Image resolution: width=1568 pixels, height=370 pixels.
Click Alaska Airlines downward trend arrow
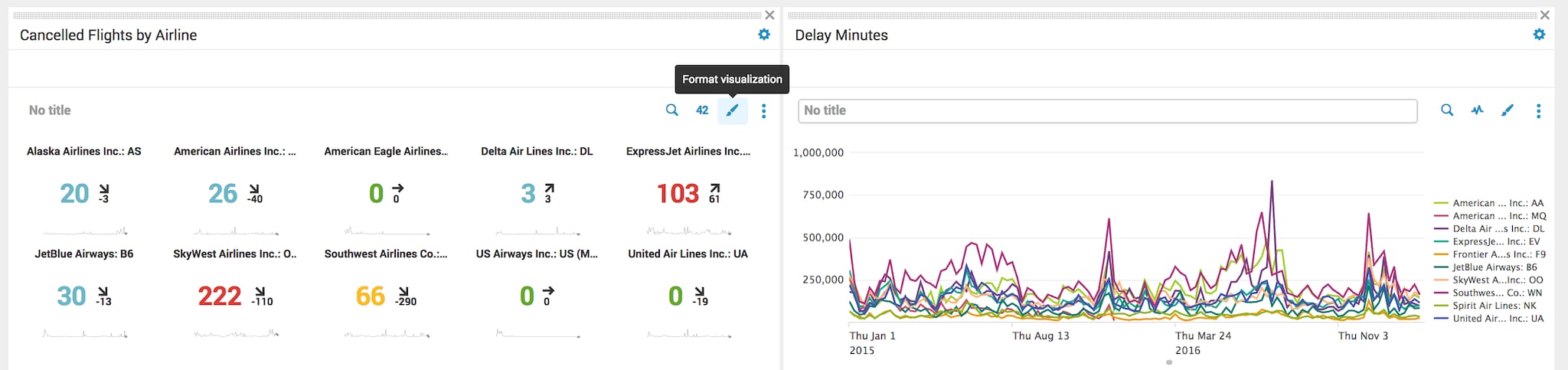tap(104, 188)
